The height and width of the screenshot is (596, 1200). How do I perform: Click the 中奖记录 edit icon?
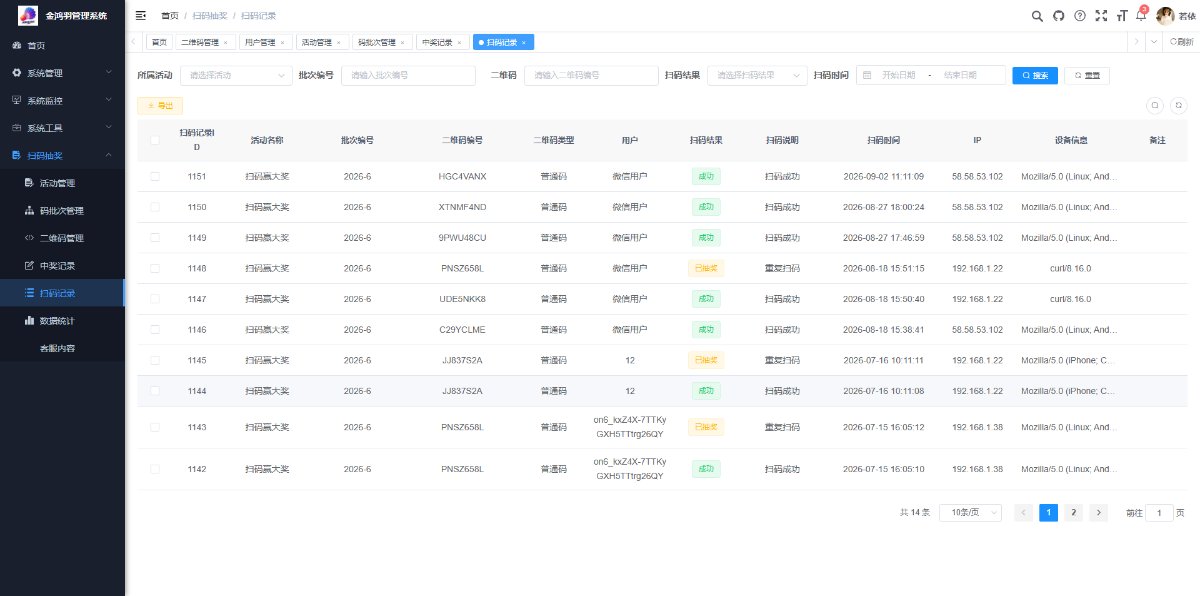(29, 266)
